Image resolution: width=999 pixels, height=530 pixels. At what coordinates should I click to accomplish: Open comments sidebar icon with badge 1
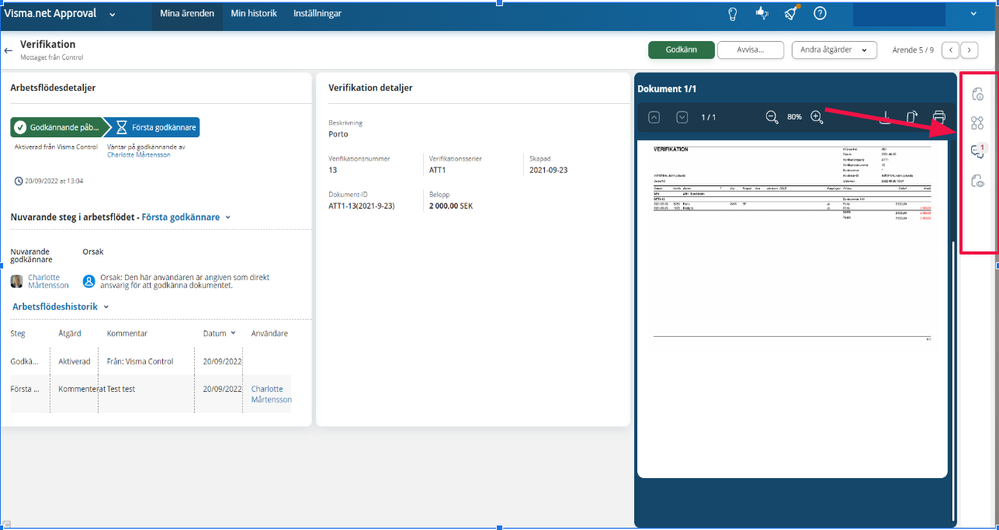(x=977, y=151)
